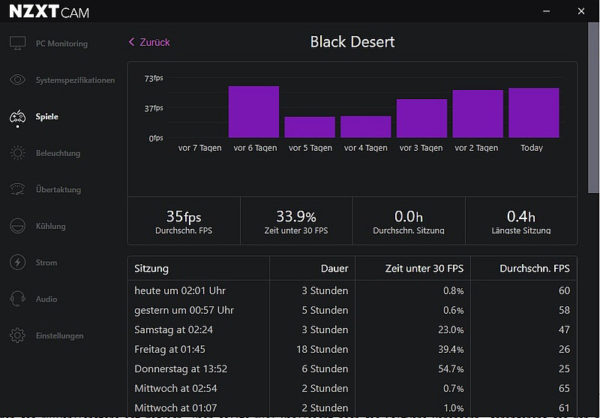Click the '18 Stunden' duration cell
The height and width of the screenshot is (418, 600).
point(322,349)
